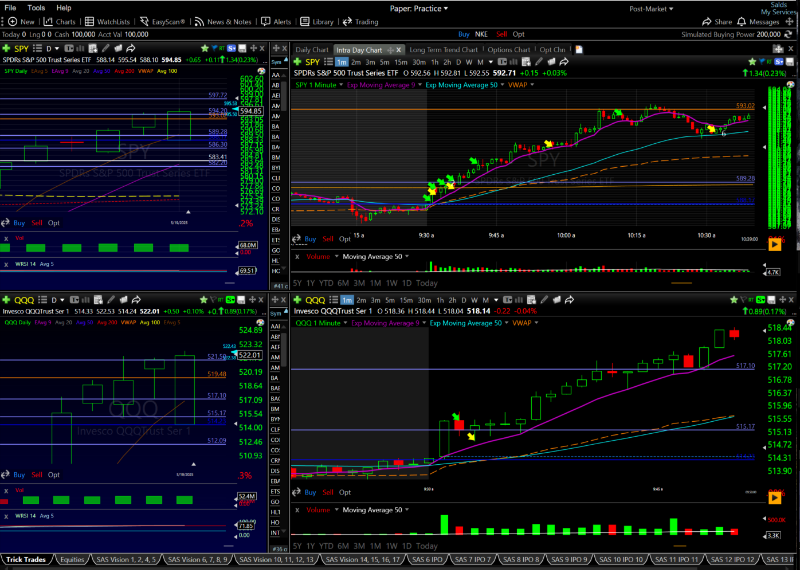Click the drawing pencil tool on SPY intraday chart

click(539, 62)
